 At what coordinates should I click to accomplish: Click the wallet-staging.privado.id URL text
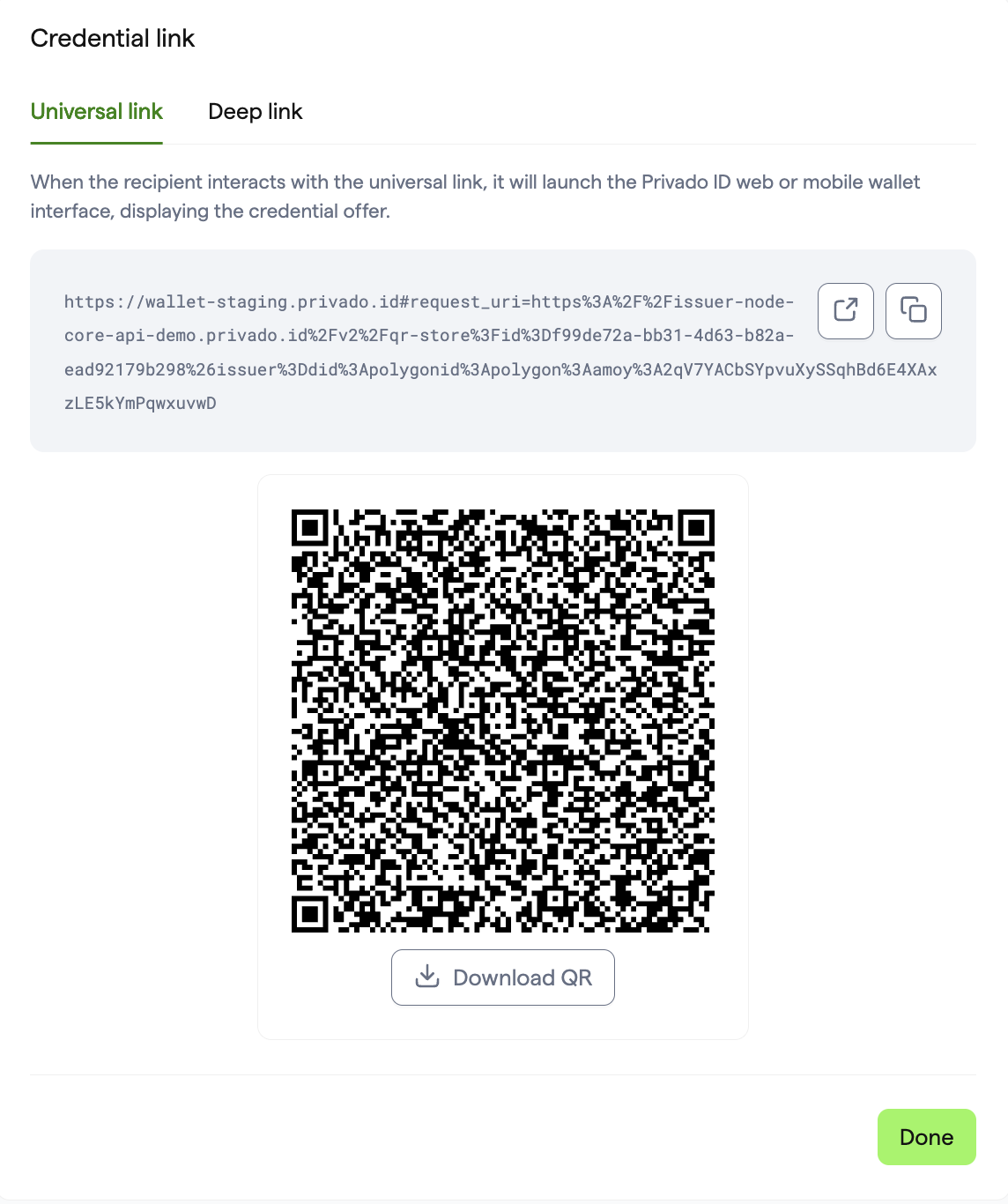[500, 352]
